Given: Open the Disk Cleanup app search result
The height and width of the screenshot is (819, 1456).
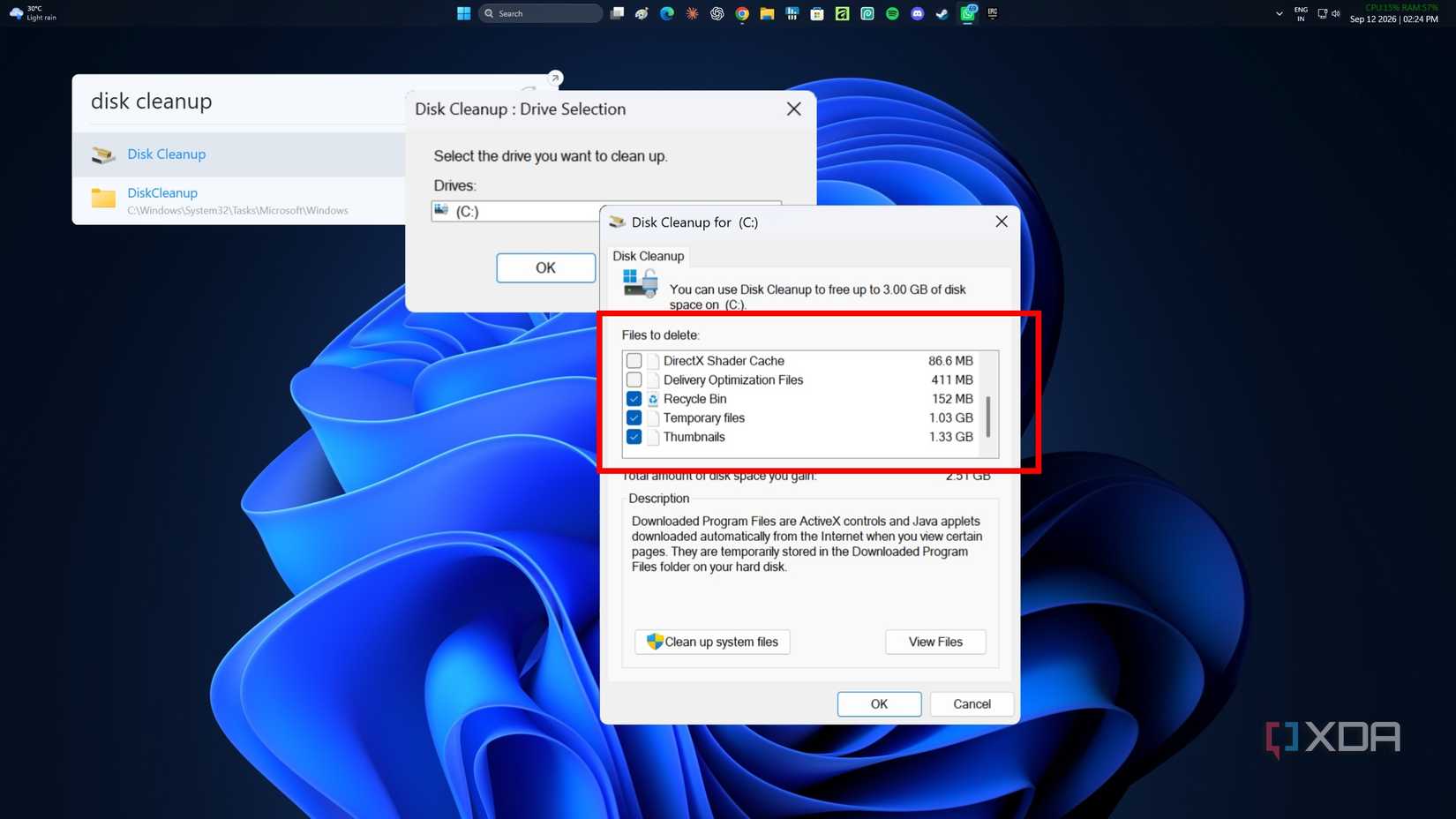Looking at the screenshot, I should click(238, 154).
